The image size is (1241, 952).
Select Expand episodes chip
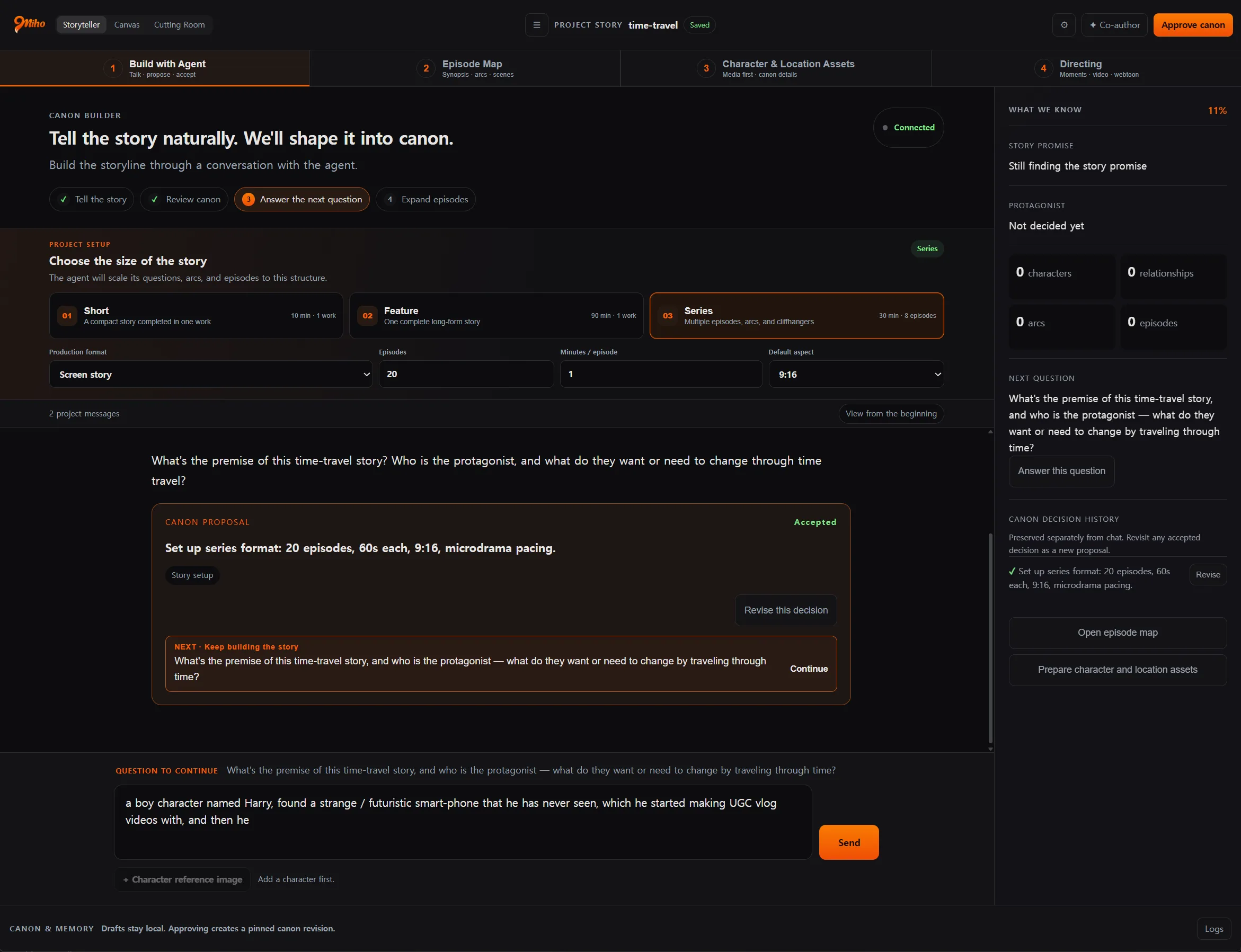coord(426,200)
